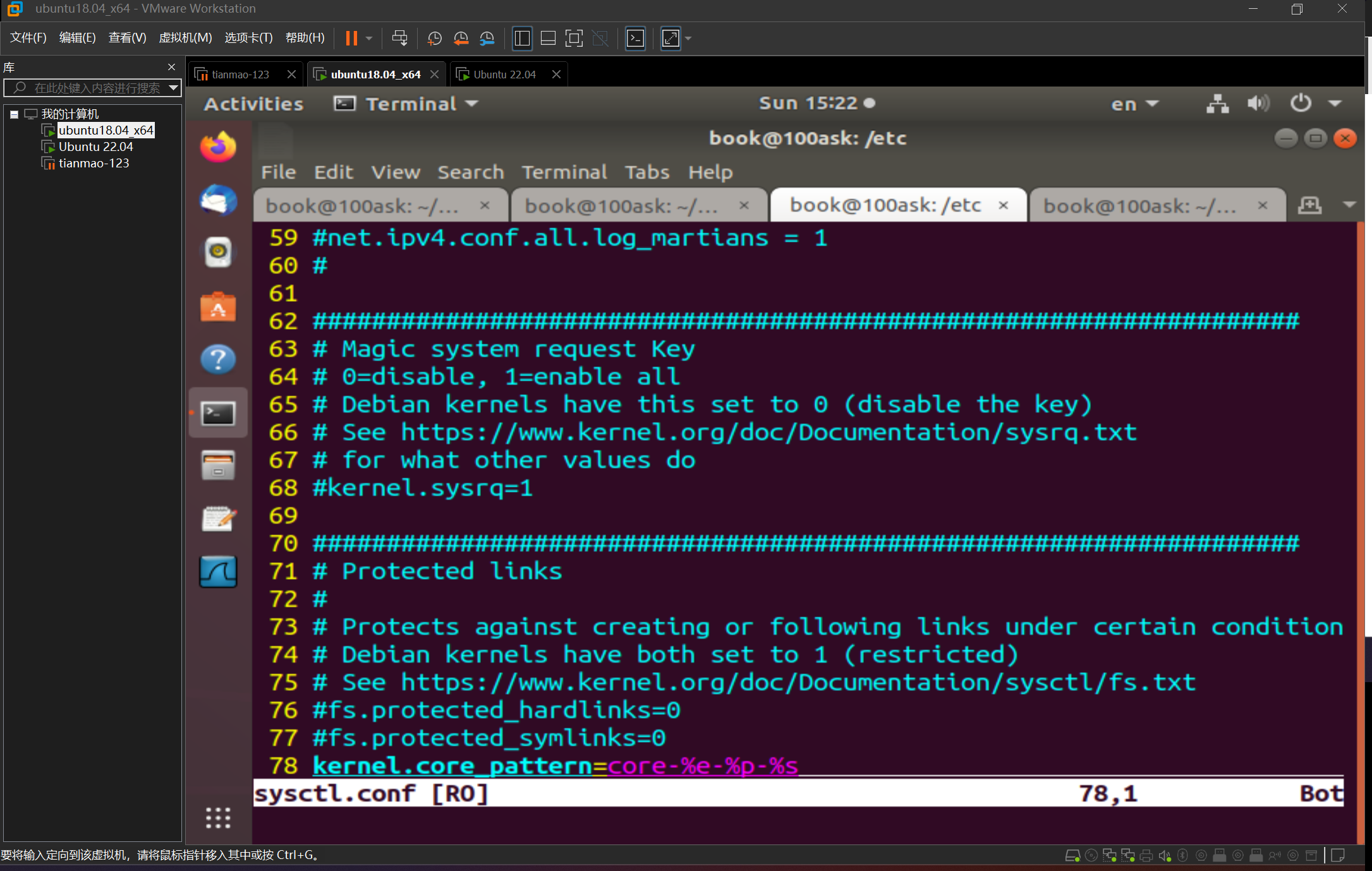Open Files manager icon in dock
Viewport: 1372px width, 871px height.
218,466
